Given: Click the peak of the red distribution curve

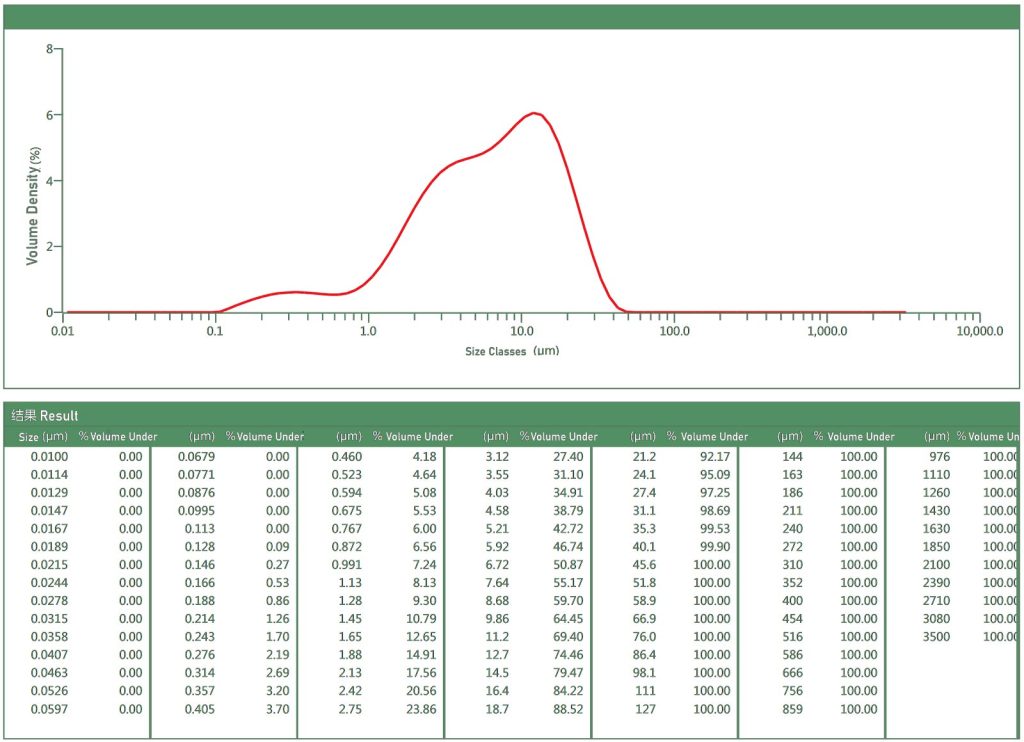Looking at the screenshot, I should 535,113.
